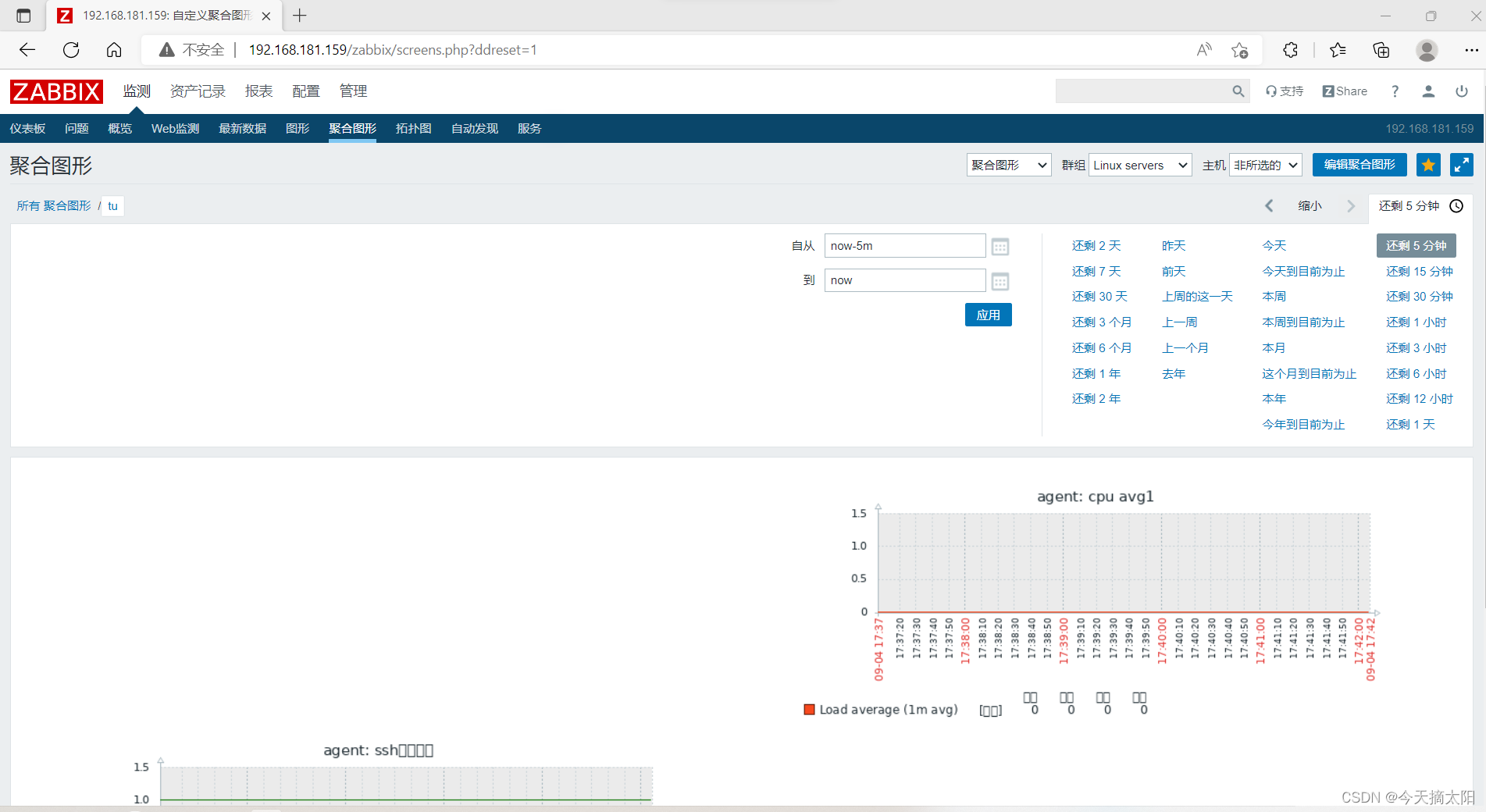Shift time period back with left arrow
The width and height of the screenshot is (1486, 812).
coord(1269,206)
